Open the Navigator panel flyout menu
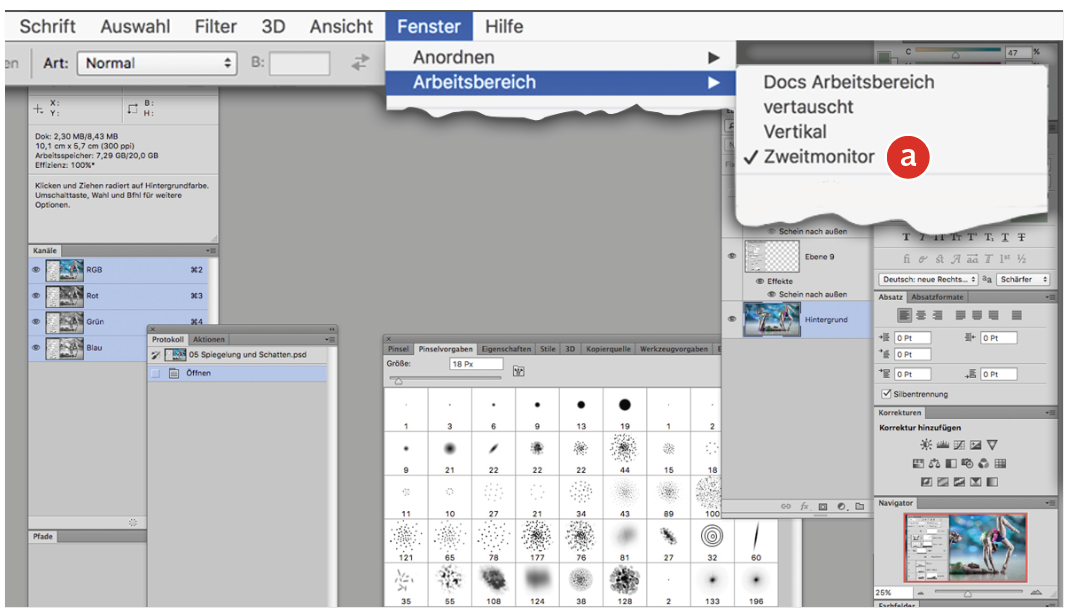This screenshot has width=1068, height=612. tap(1050, 503)
